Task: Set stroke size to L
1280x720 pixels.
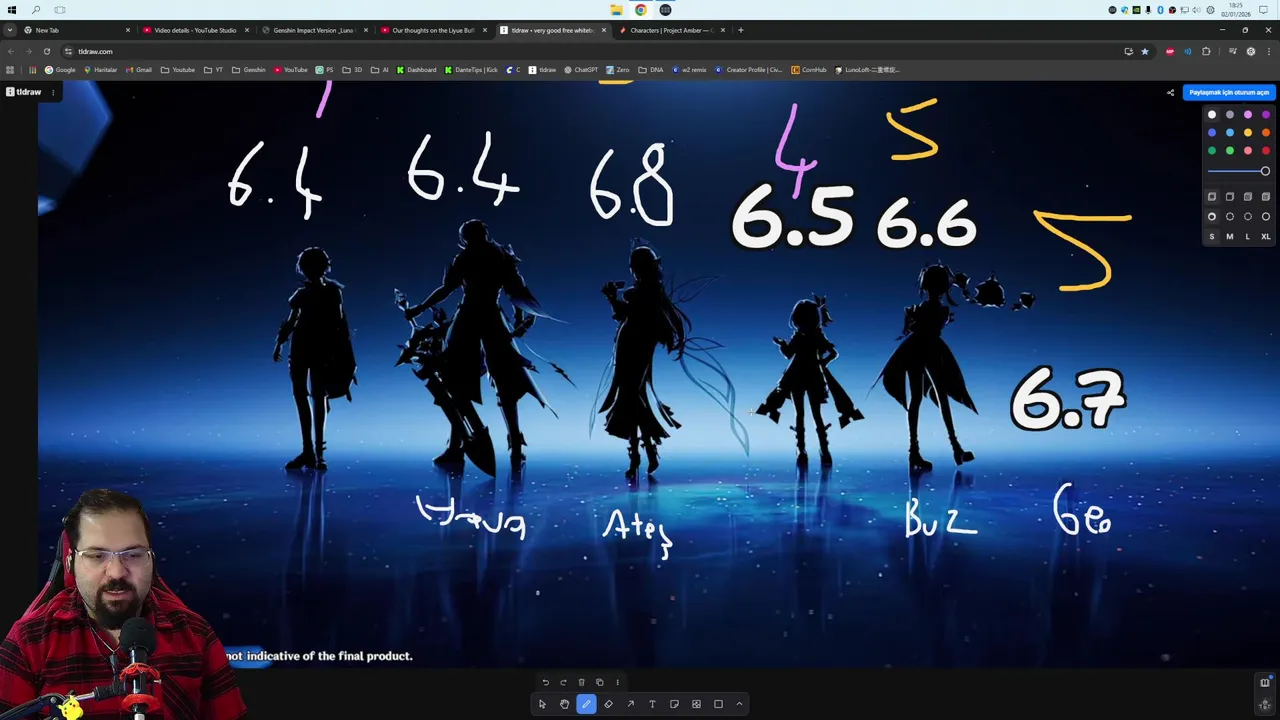Action: tap(1248, 237)
